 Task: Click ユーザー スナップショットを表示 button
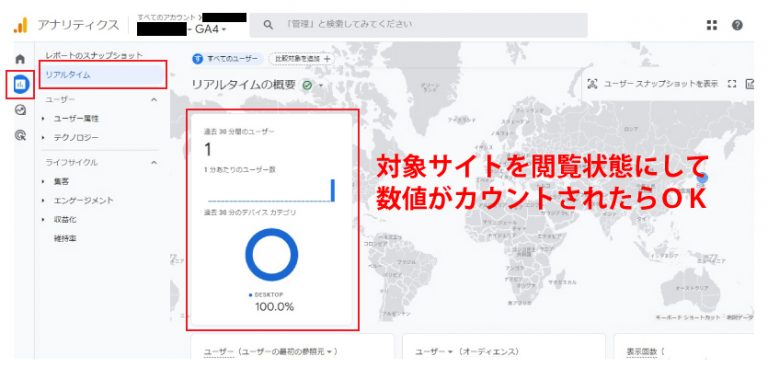(x=652, y=84)
